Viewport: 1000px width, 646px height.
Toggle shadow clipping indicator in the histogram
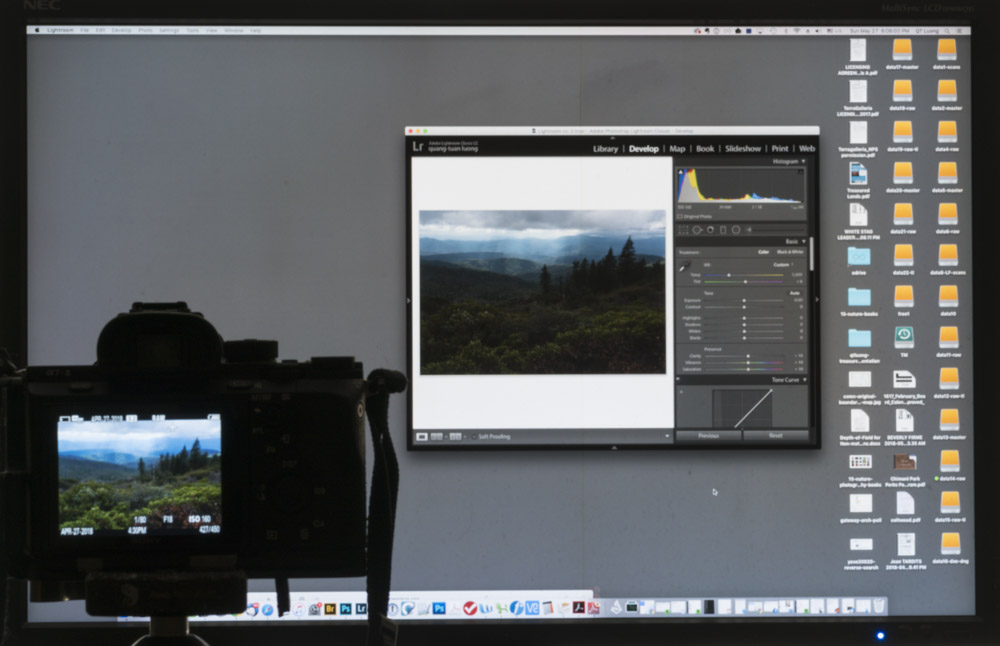(680, 172)
